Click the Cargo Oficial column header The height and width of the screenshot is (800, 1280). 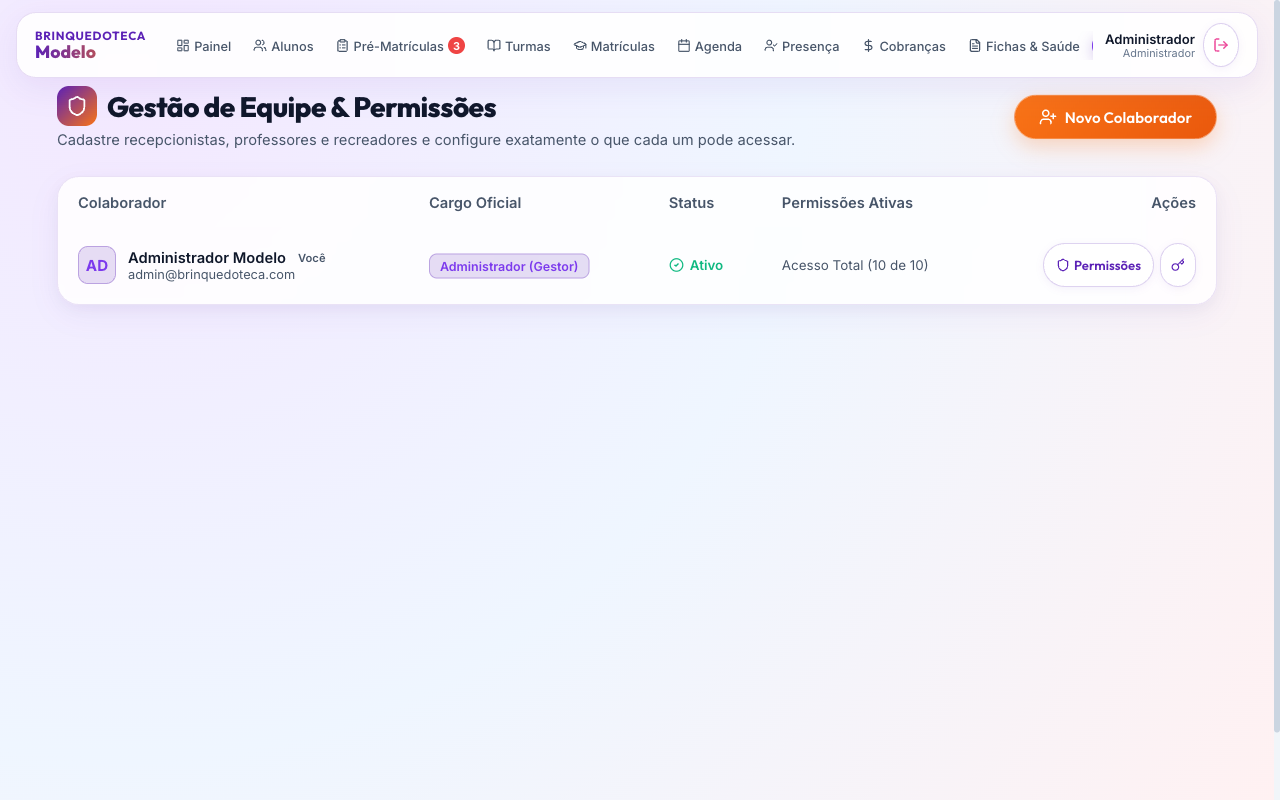[x=475, y=203]
